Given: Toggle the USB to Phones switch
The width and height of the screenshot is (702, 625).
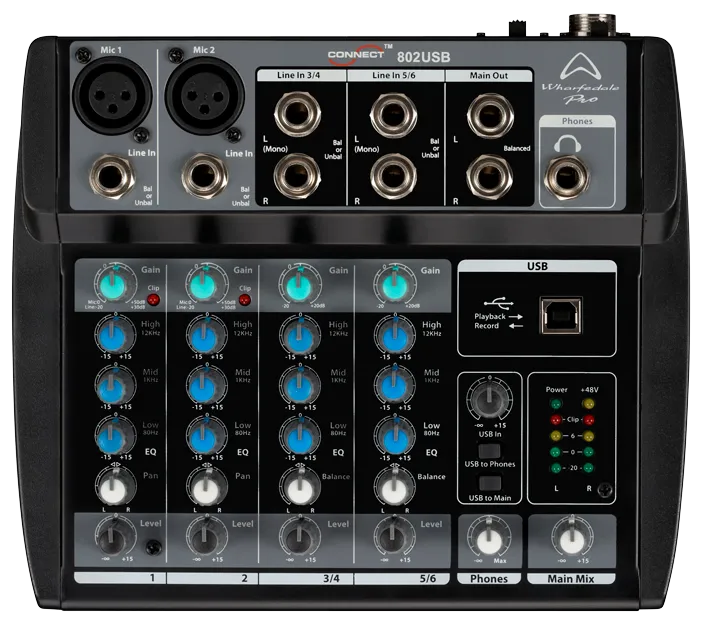Looking at the screenshot, I should tap(489, 450).
